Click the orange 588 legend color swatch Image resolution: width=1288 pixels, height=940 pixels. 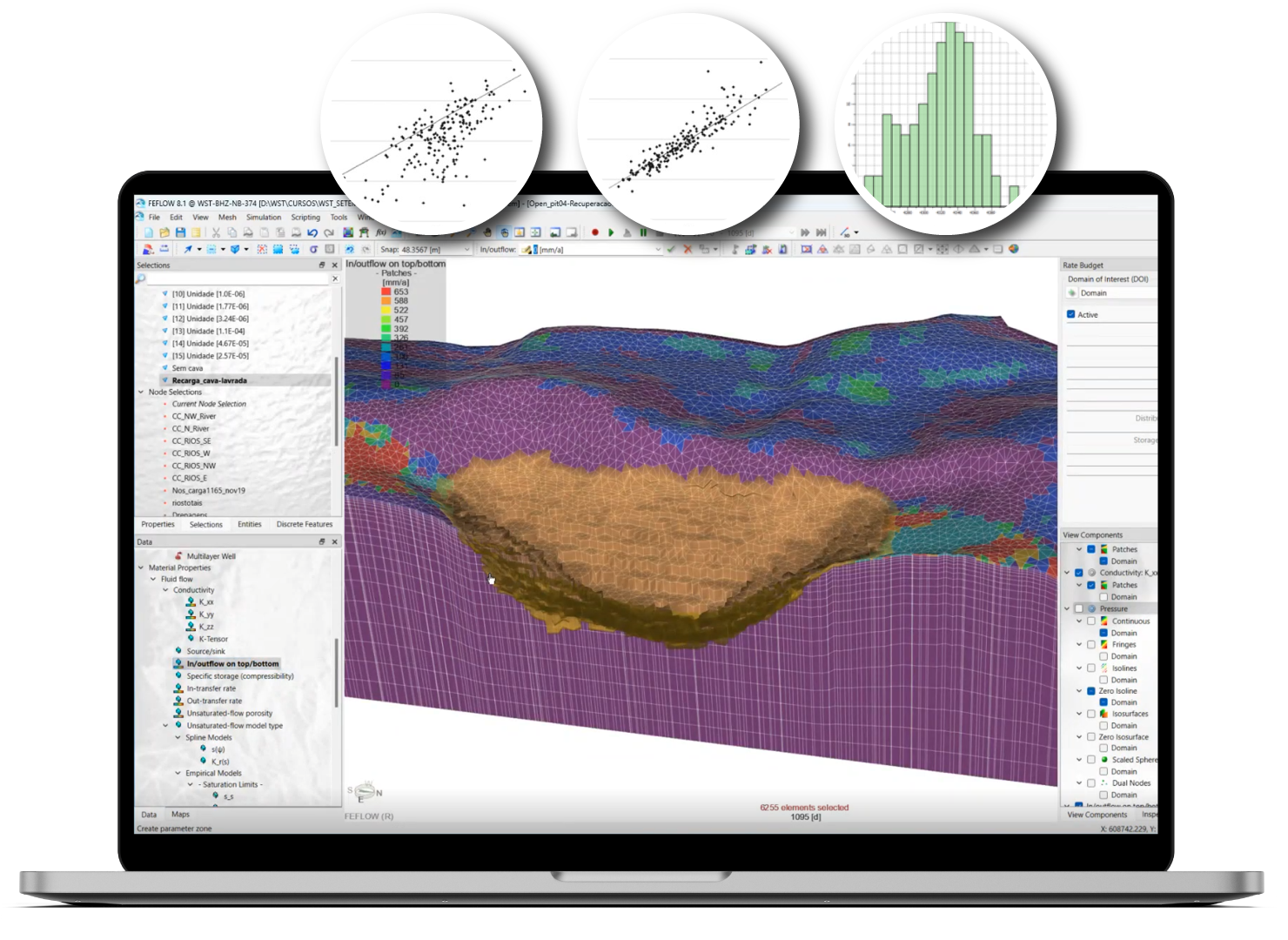pos(386,301)
